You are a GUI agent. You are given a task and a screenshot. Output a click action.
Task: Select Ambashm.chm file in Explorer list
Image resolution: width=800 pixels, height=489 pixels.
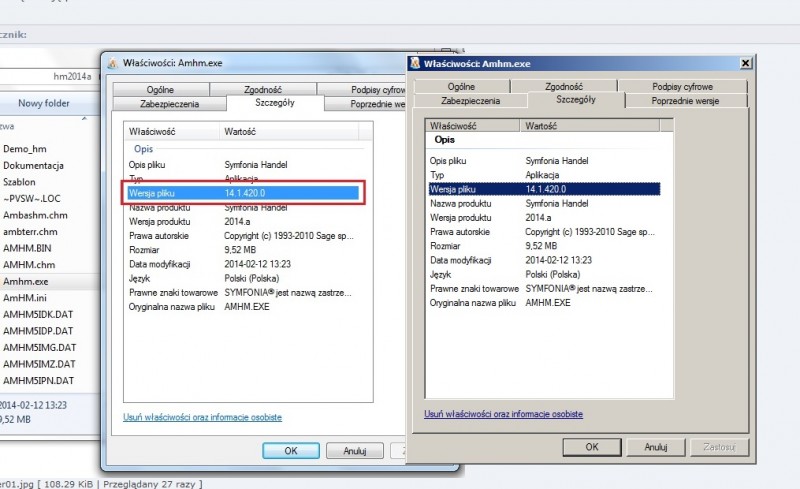pyautogui.click(x=35, y=215)
